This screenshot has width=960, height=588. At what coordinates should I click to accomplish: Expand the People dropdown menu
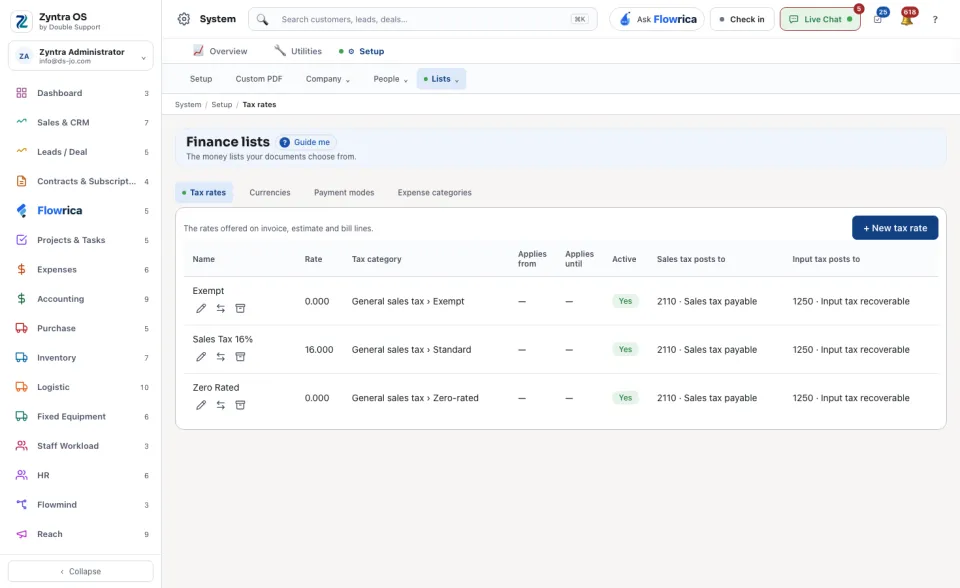click(390, 79)
